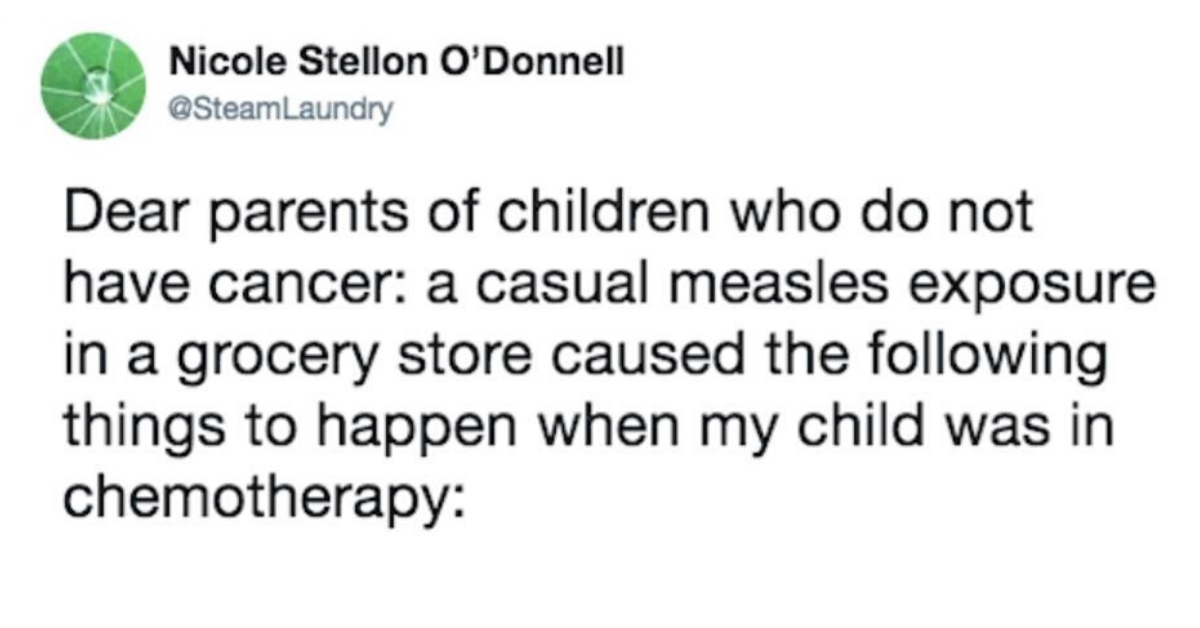
Task: Click the green circular profile avatar
Action: [x=94, y=88]
